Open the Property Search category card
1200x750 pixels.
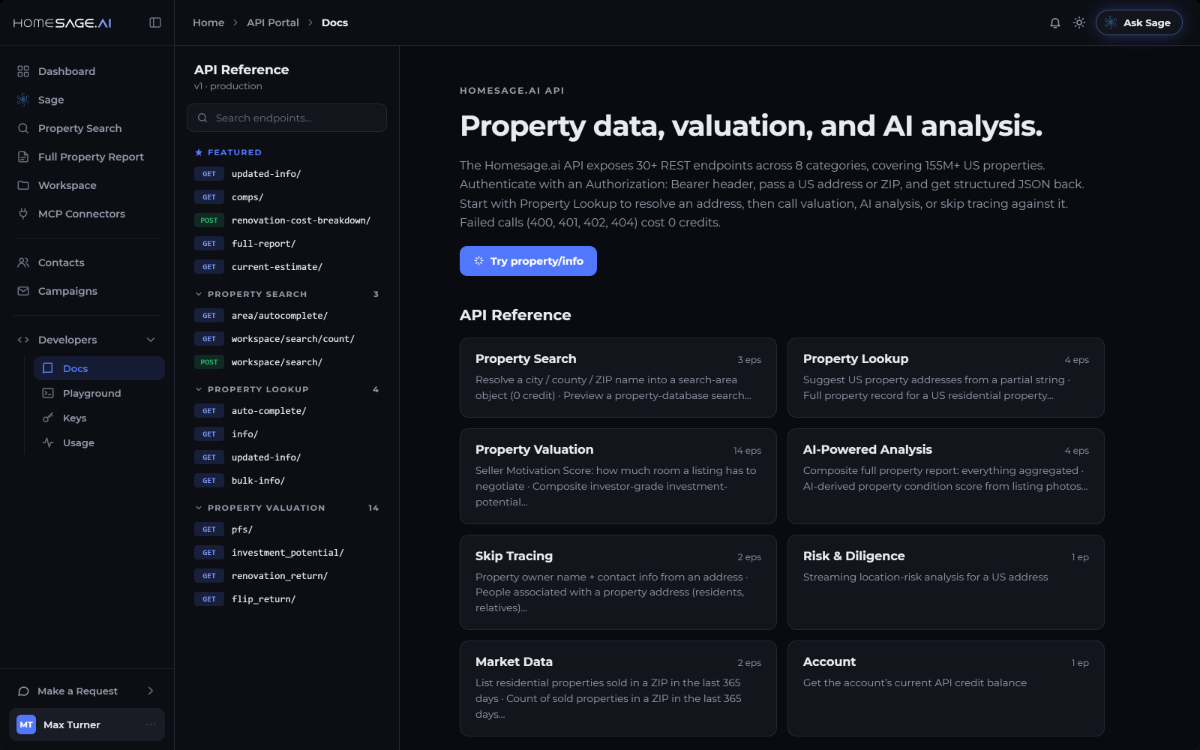(x=618, y=377)
